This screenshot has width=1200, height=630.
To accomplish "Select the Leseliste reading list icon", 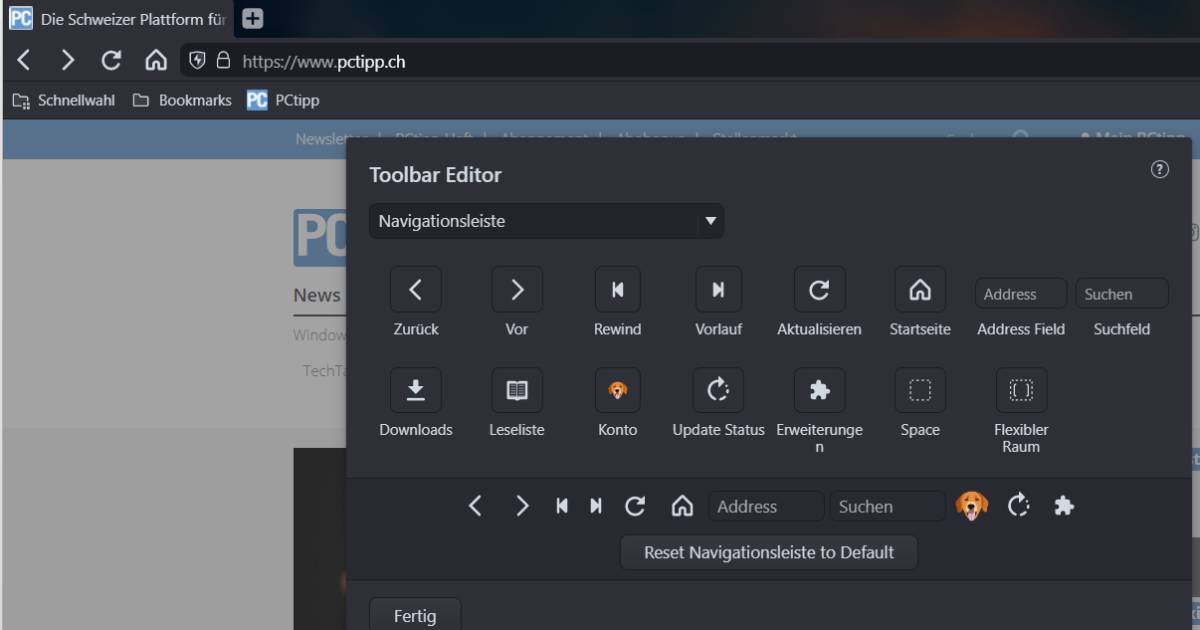I will pyautogui.click(x=517, y=389).
